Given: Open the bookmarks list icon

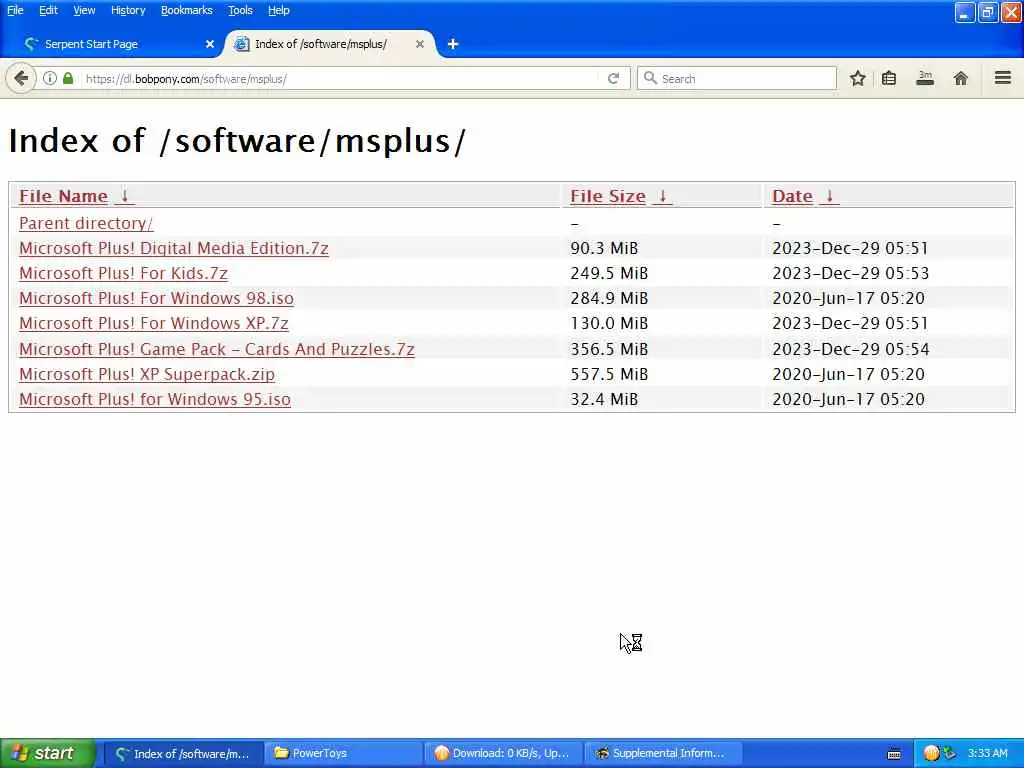Looking at the screenshot, I should (889, 79).
